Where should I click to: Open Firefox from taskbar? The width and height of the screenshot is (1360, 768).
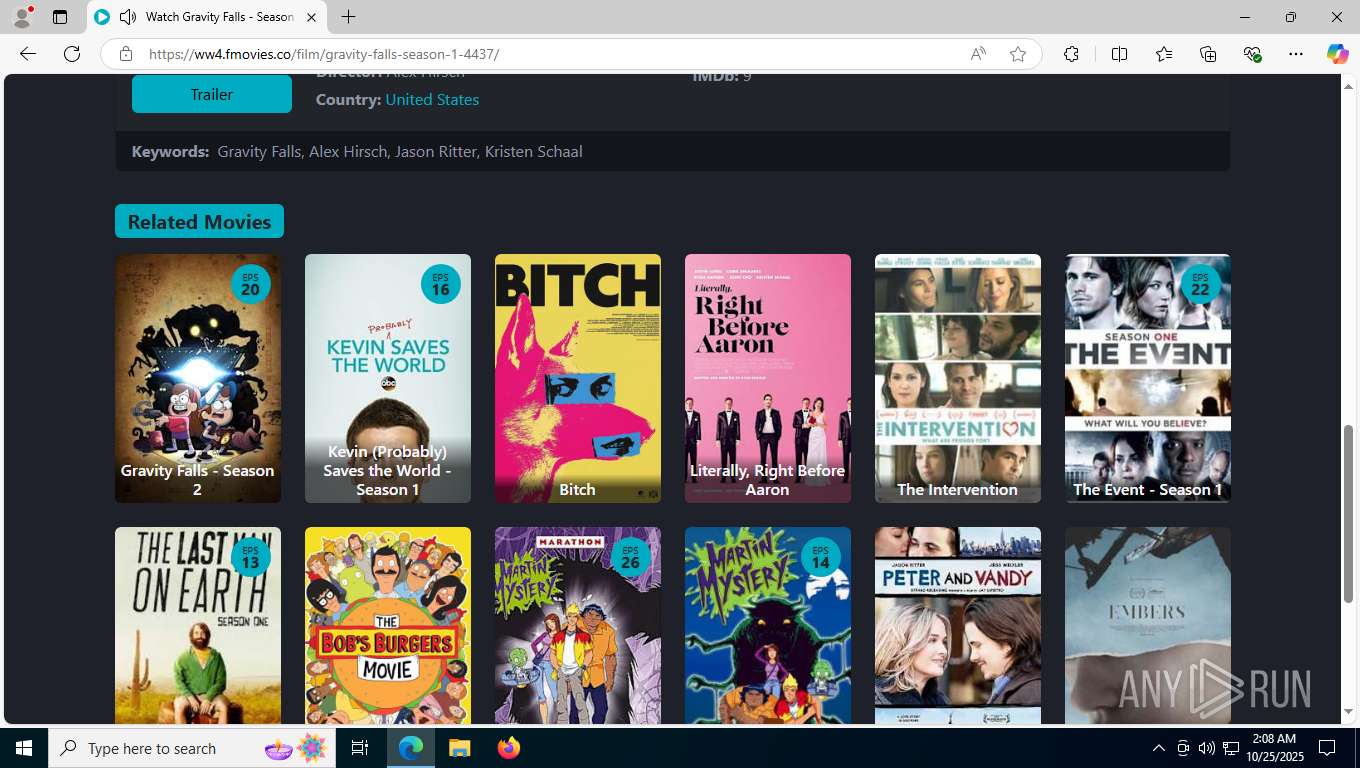click(509, 748)
